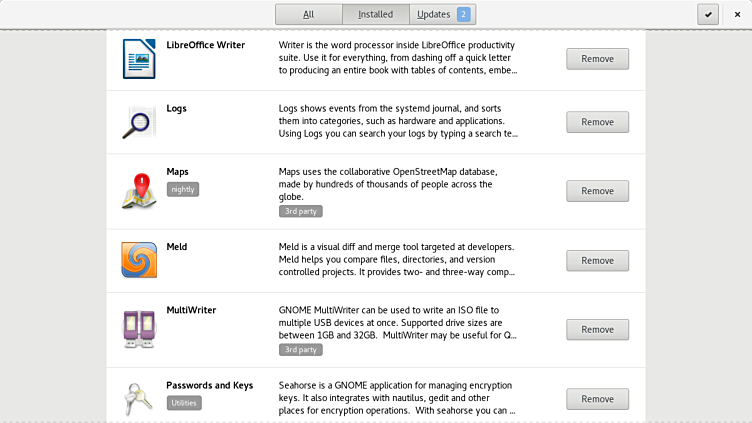
Task: Switch to the All tab
Action: click(309, 14)
